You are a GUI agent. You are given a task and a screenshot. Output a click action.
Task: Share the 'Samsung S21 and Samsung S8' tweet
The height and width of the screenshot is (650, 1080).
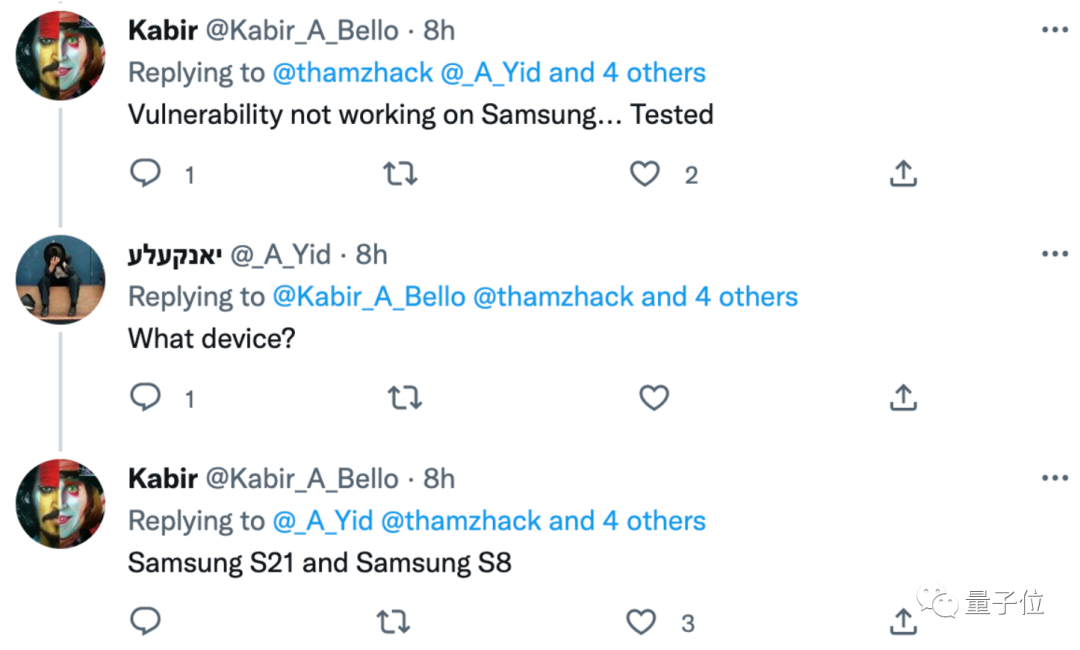pos(903,622)
